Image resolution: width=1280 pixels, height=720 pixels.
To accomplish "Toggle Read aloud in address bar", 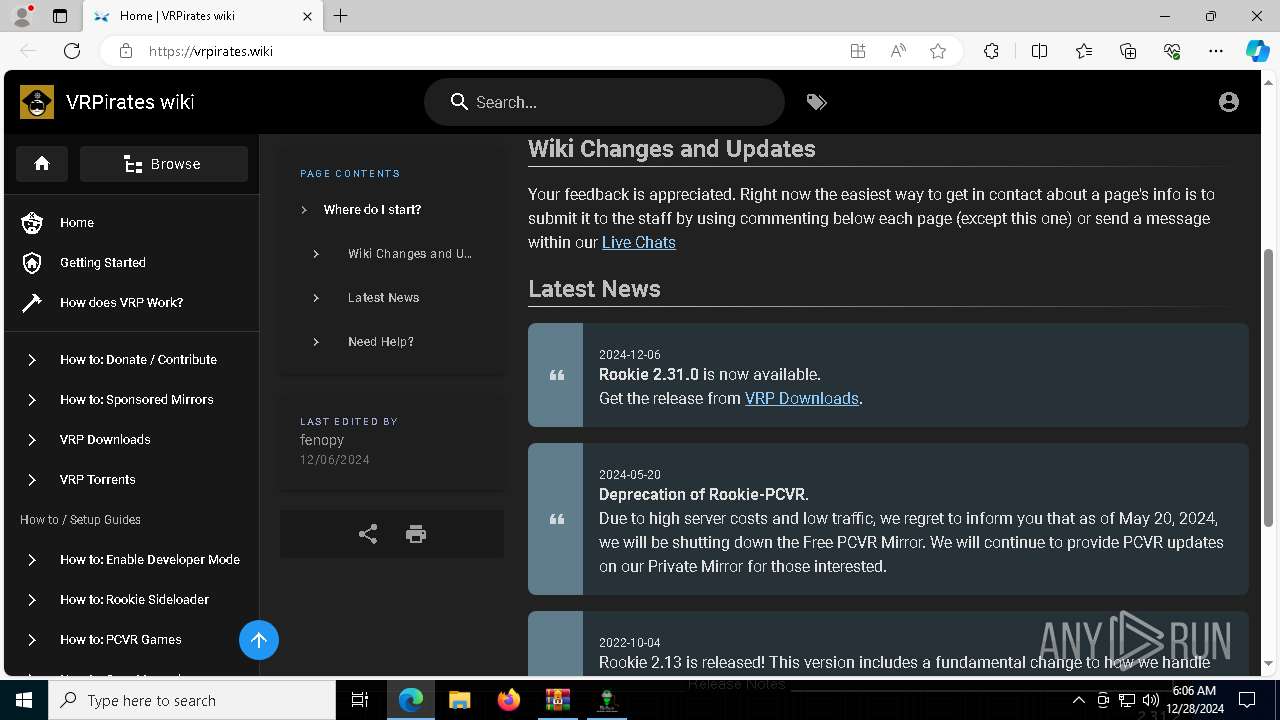I will [x=898, y=51].
